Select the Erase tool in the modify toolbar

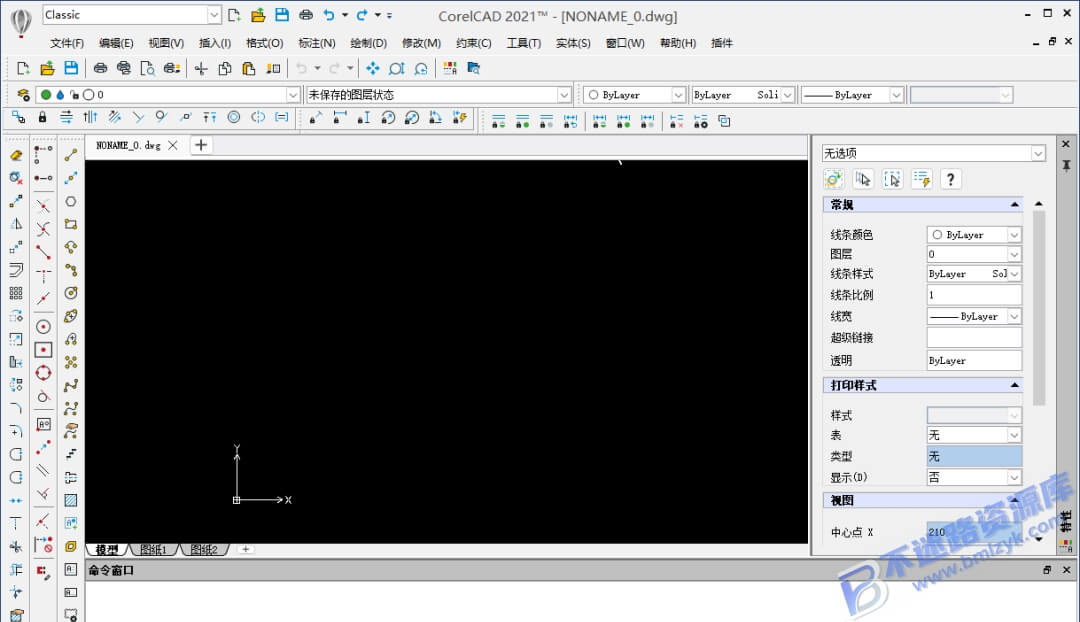coord(16,155)
